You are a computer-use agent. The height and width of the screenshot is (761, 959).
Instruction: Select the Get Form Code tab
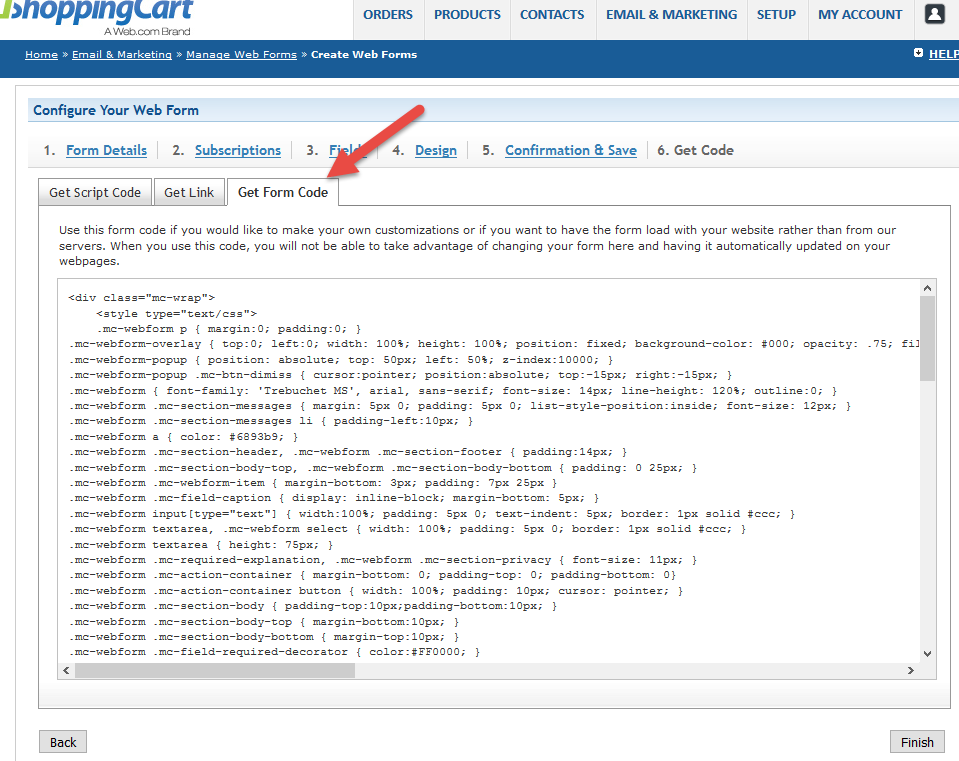pyautogui.click(x=282, y=193)
